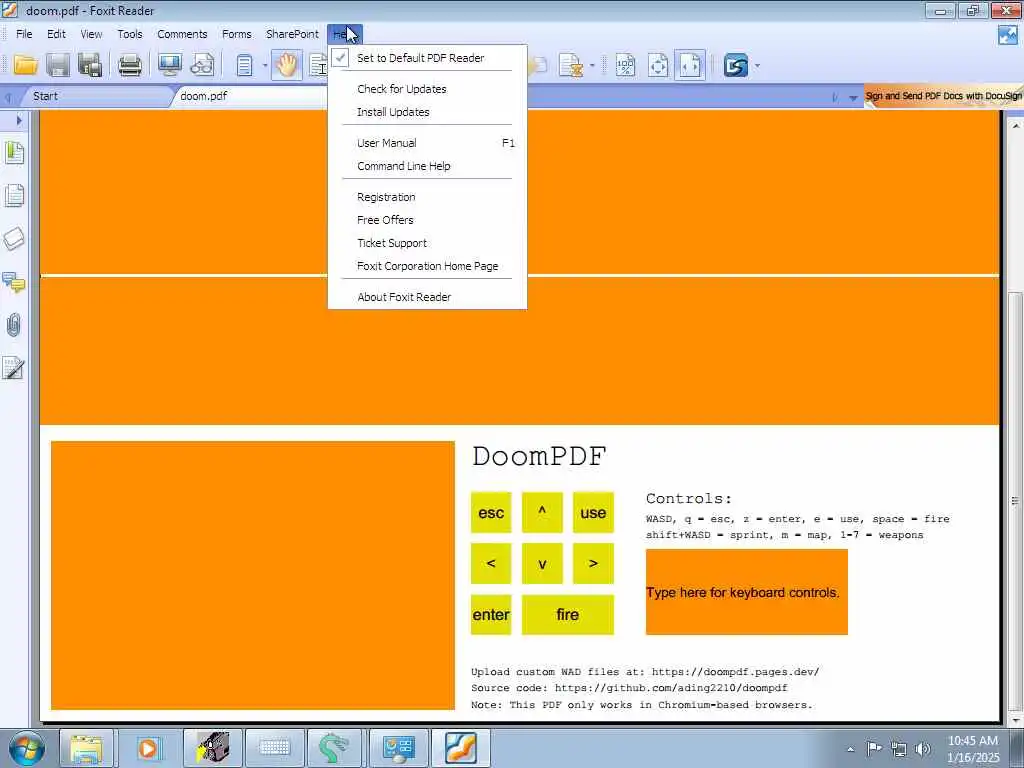Click the enter game button
This screenshot has height=768, width=1024.
coord(491,615)
